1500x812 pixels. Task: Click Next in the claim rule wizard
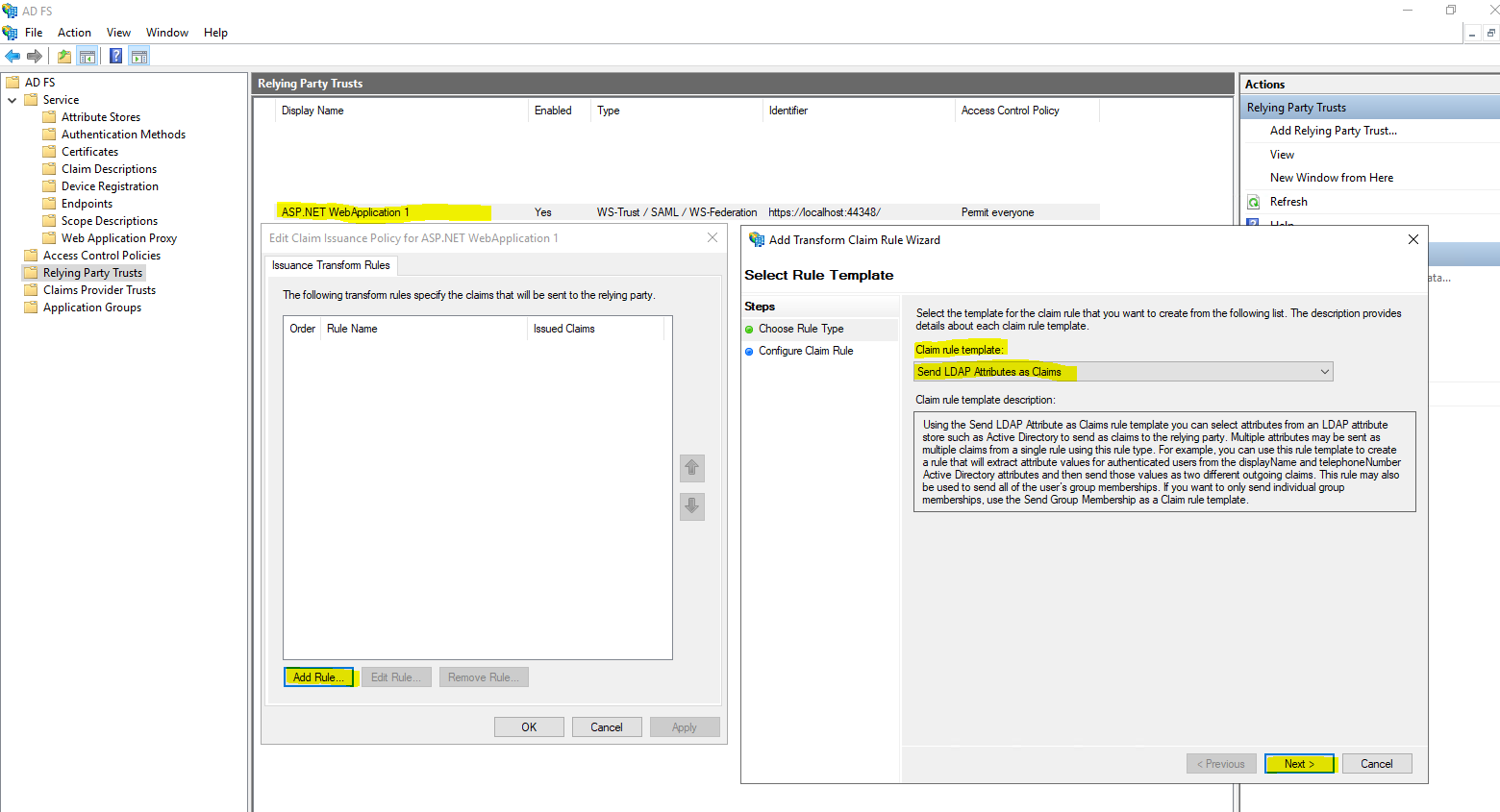click(x=1299, y=763)
